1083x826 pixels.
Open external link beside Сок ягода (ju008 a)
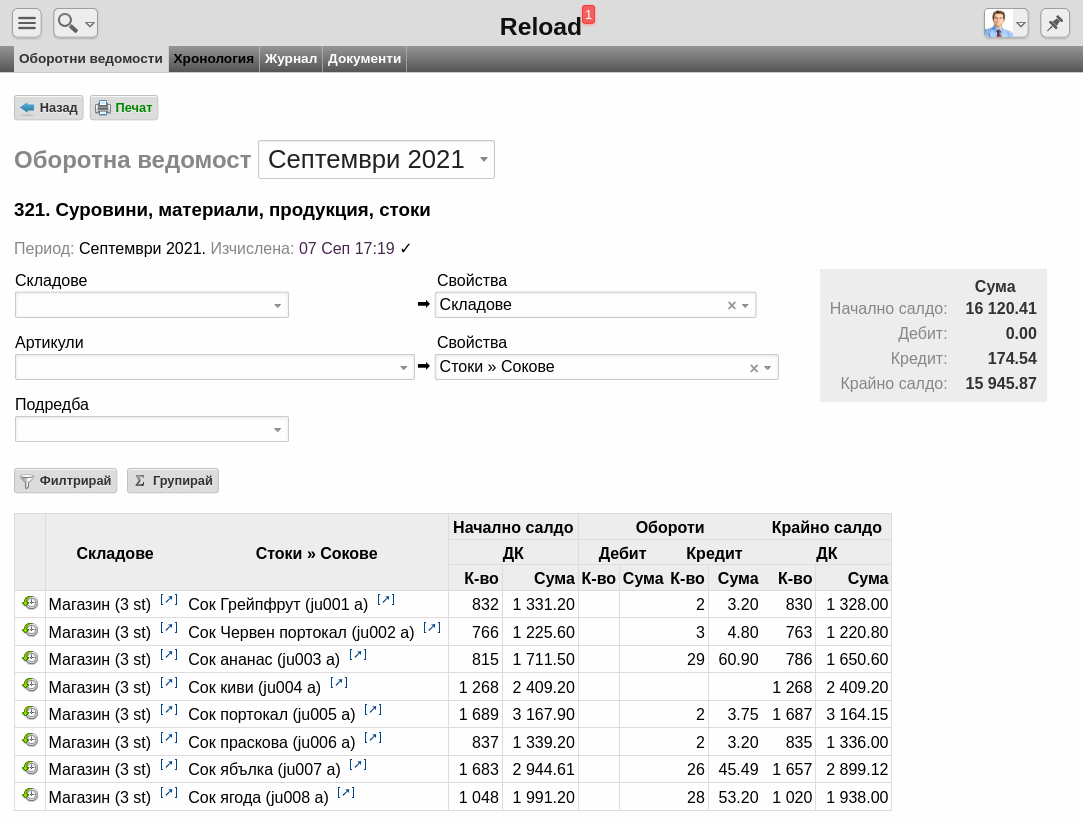[346, 792]
